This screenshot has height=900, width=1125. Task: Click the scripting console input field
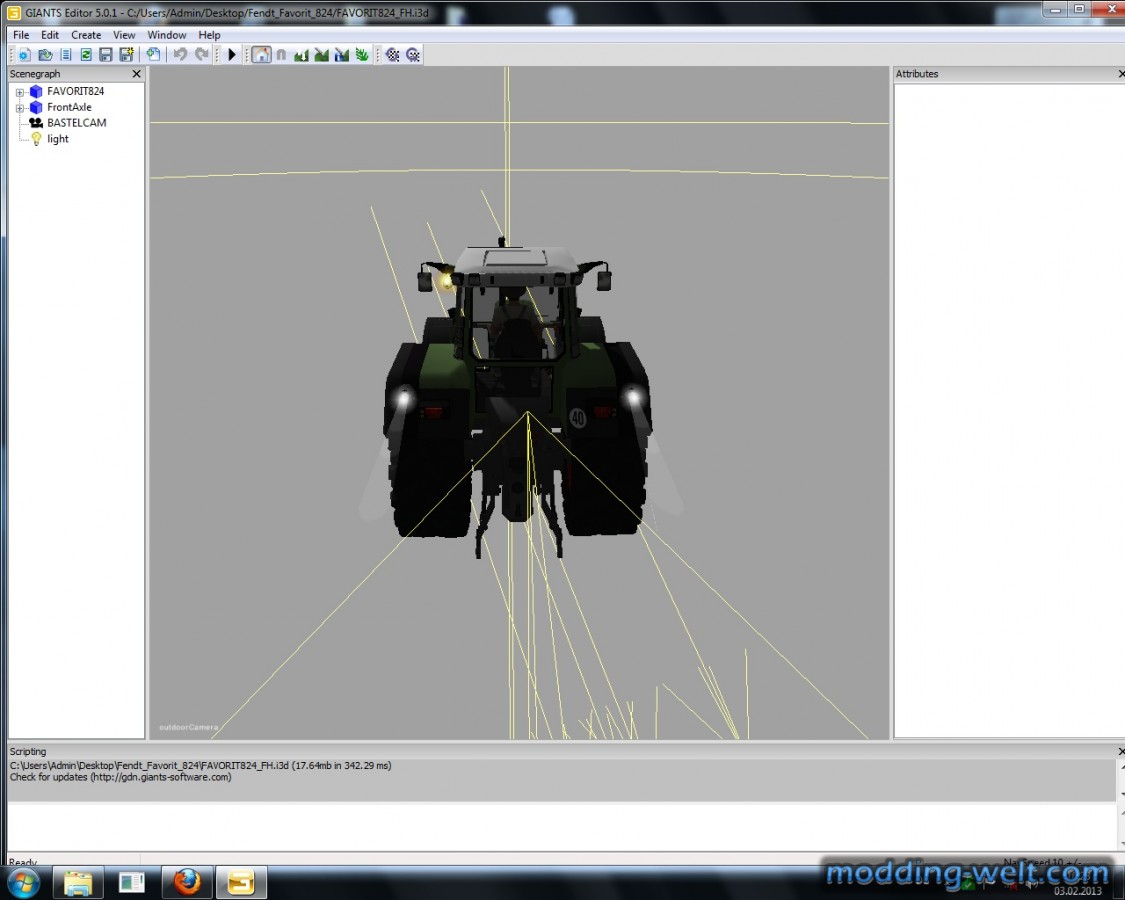pos(562,827)
